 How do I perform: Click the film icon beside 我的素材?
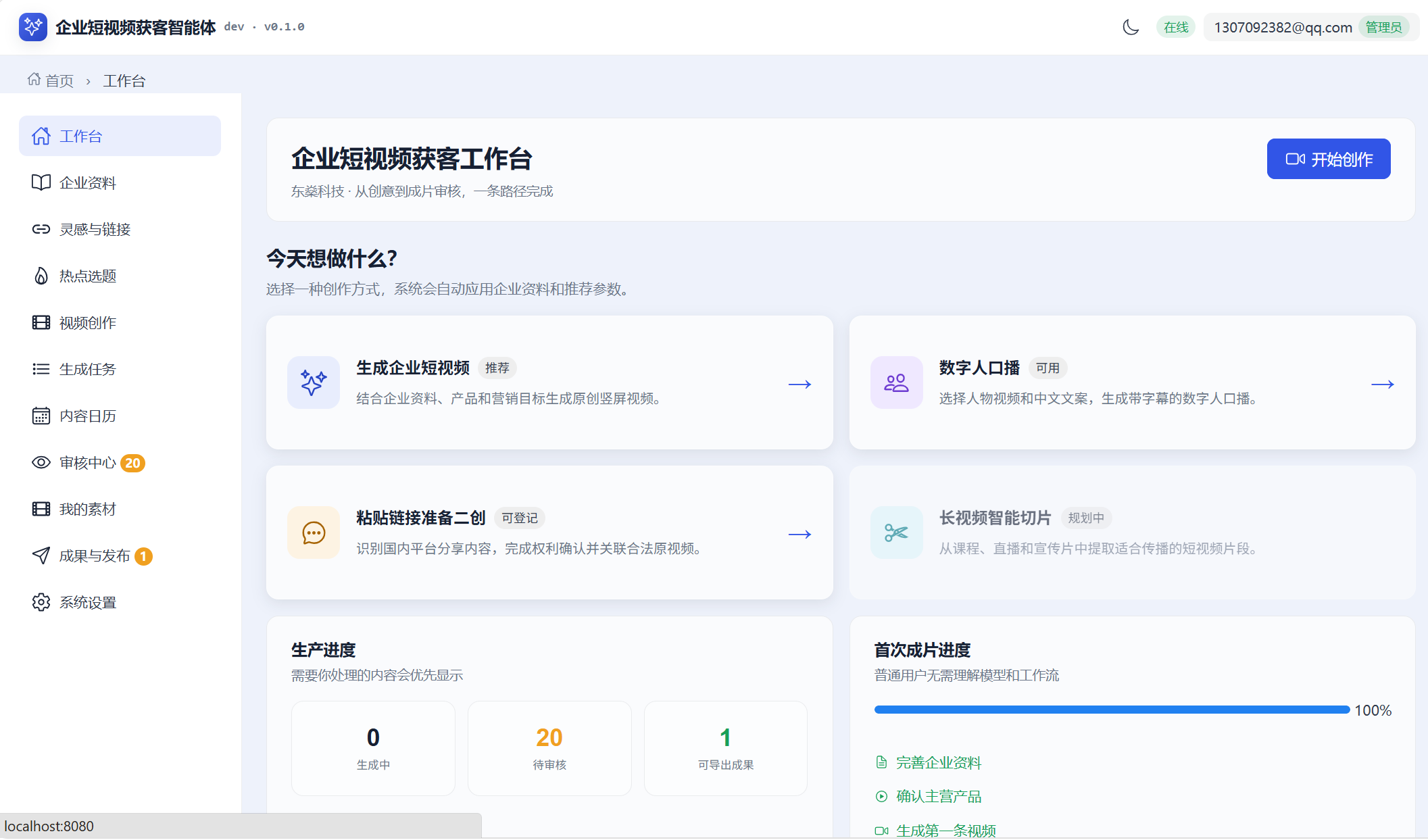pyautogui.click(x=41, y=509)
